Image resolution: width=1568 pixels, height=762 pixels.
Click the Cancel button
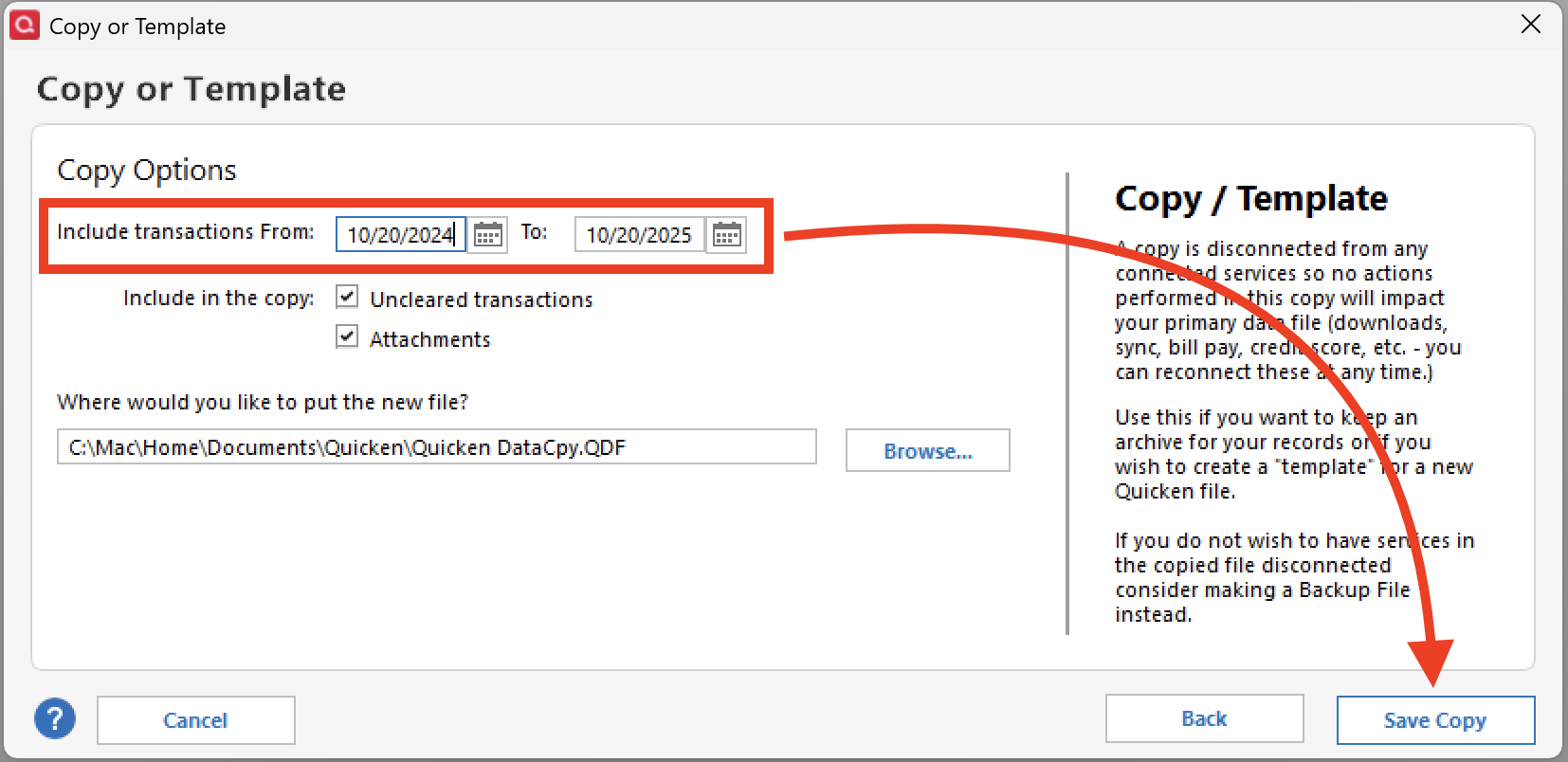point(195,720)
